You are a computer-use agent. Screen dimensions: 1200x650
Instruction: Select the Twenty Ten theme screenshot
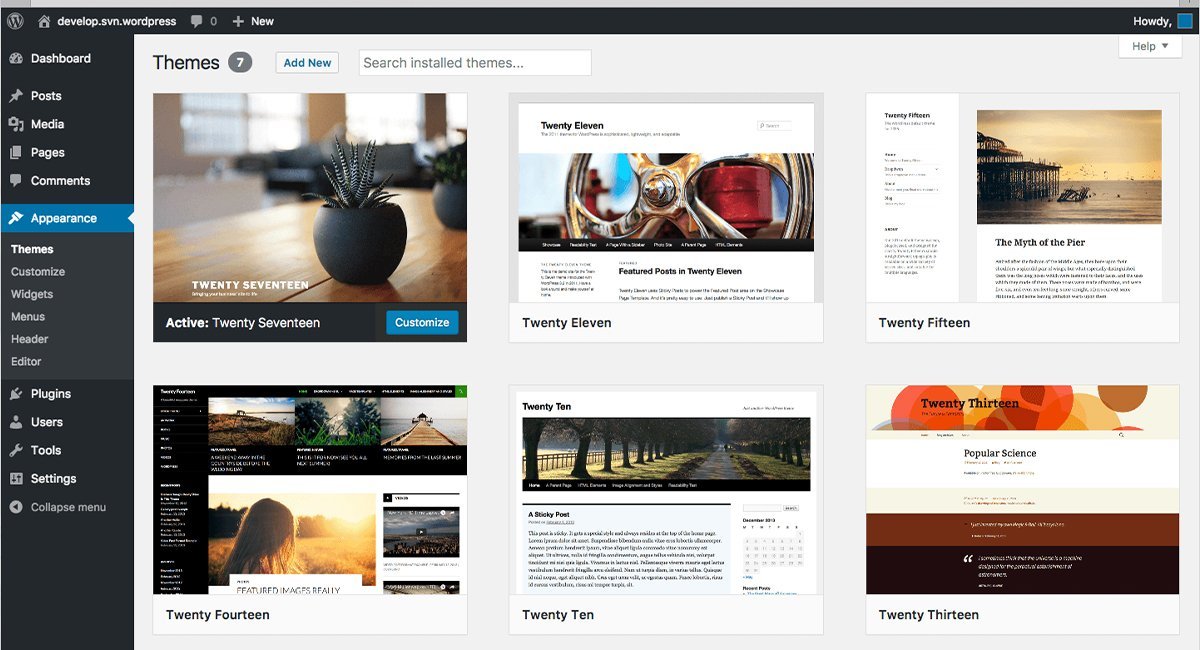(x=666, y=490)
